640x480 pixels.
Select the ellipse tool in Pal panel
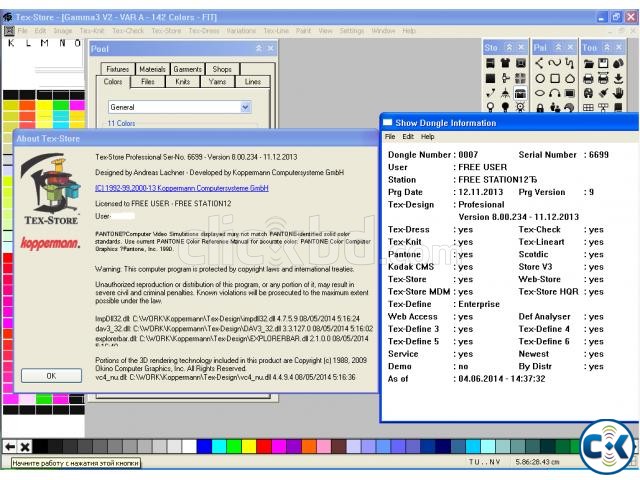click(540, 93)
